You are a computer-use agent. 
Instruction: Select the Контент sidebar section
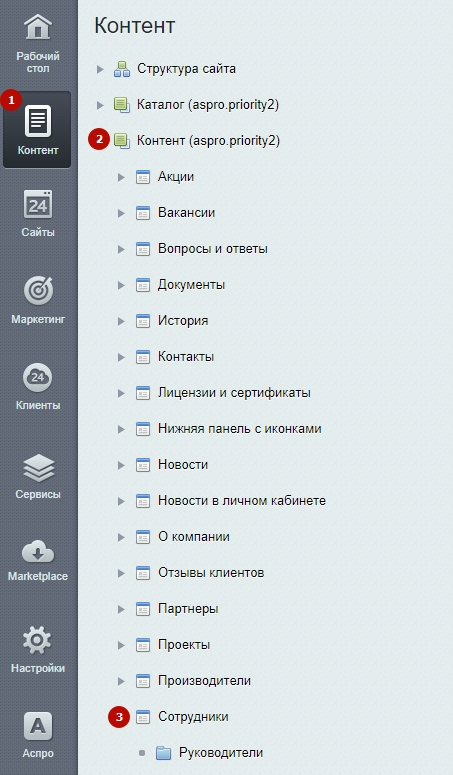pyautogui.click(x=37, y=129)
